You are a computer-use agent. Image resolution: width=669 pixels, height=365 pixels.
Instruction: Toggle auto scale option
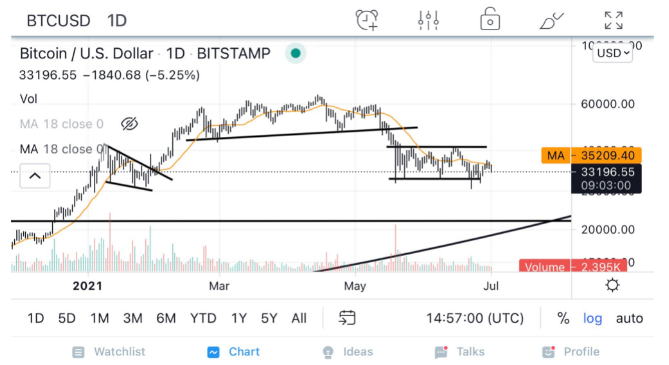click(629, 318)
